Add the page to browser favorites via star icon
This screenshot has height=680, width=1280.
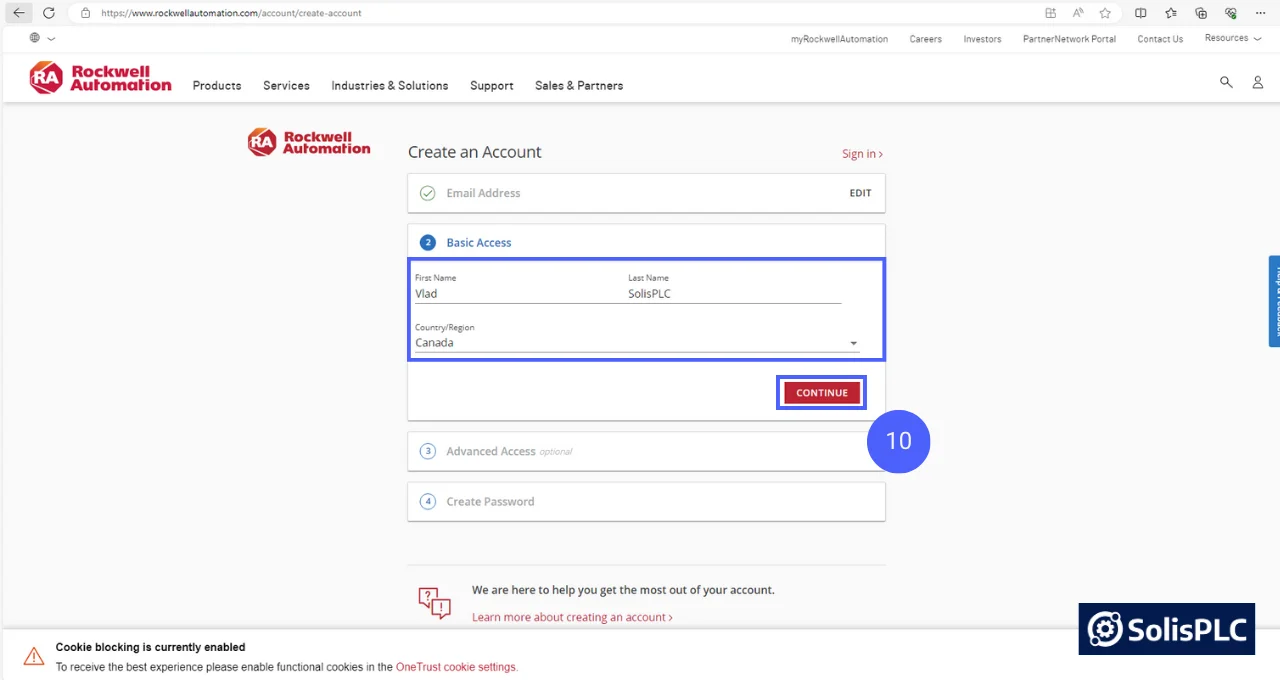(x=1104, y=13)
